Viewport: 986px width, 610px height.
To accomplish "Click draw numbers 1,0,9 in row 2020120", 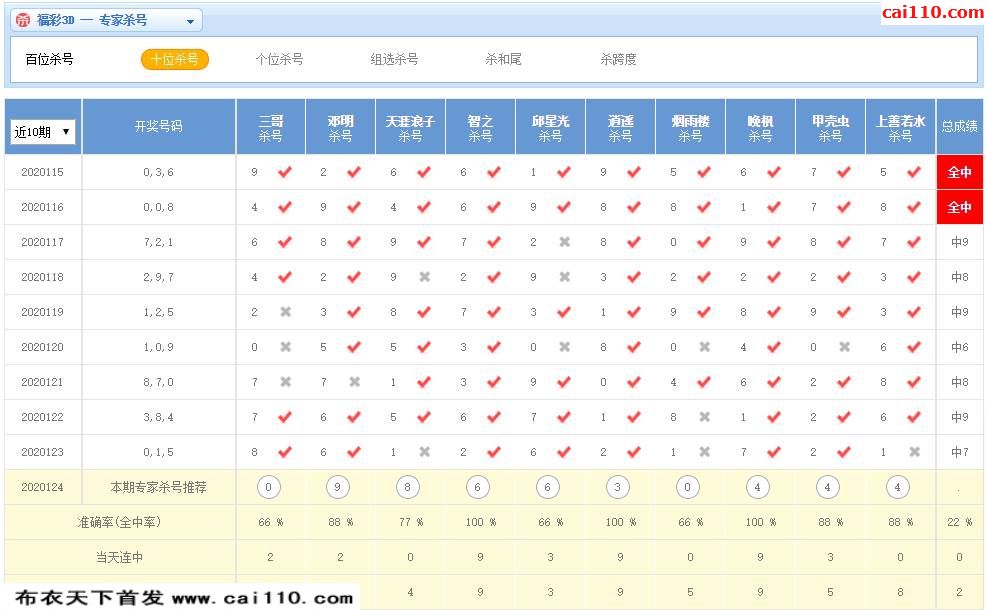I will point(158,347).
